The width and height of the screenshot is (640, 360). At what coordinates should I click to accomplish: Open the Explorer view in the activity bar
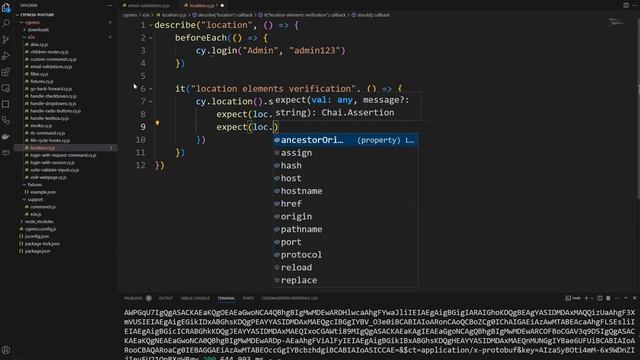6,7
